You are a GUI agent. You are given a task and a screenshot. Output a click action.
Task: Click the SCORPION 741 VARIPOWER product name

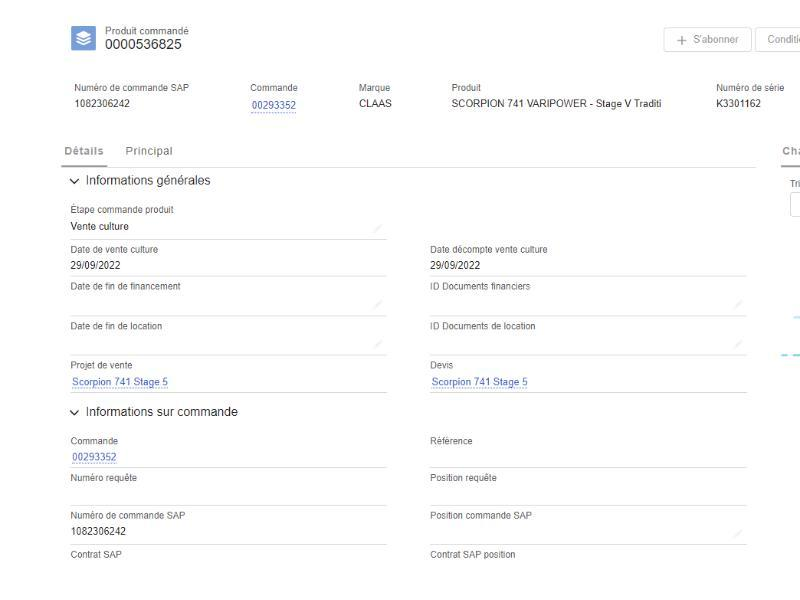coord(556,104)
